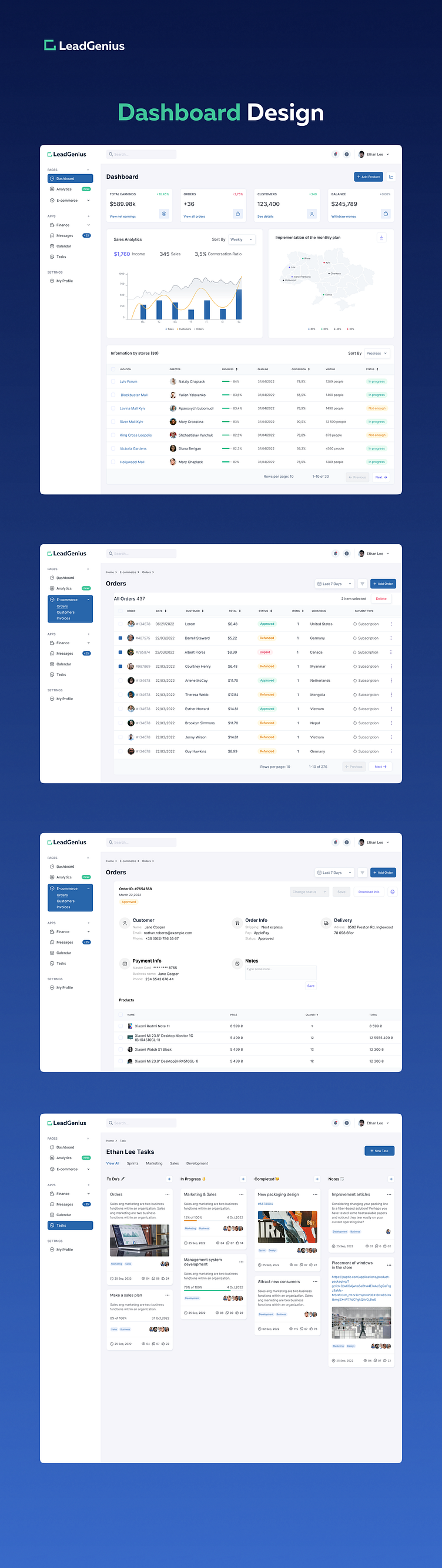Tick the checkbox for River Mall Kyiv row

[113, 422]
